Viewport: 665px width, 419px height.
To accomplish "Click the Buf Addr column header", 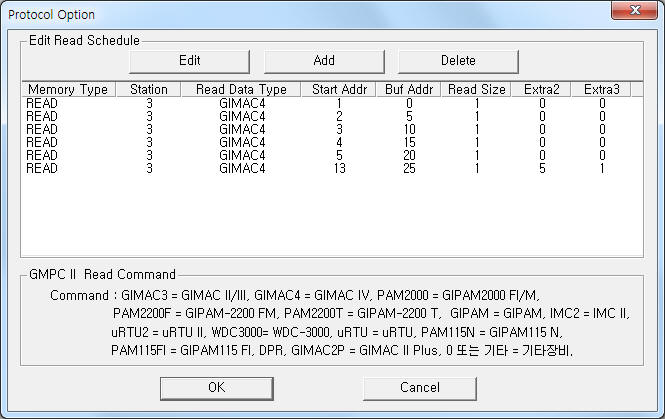I will (x=409, y=89).
